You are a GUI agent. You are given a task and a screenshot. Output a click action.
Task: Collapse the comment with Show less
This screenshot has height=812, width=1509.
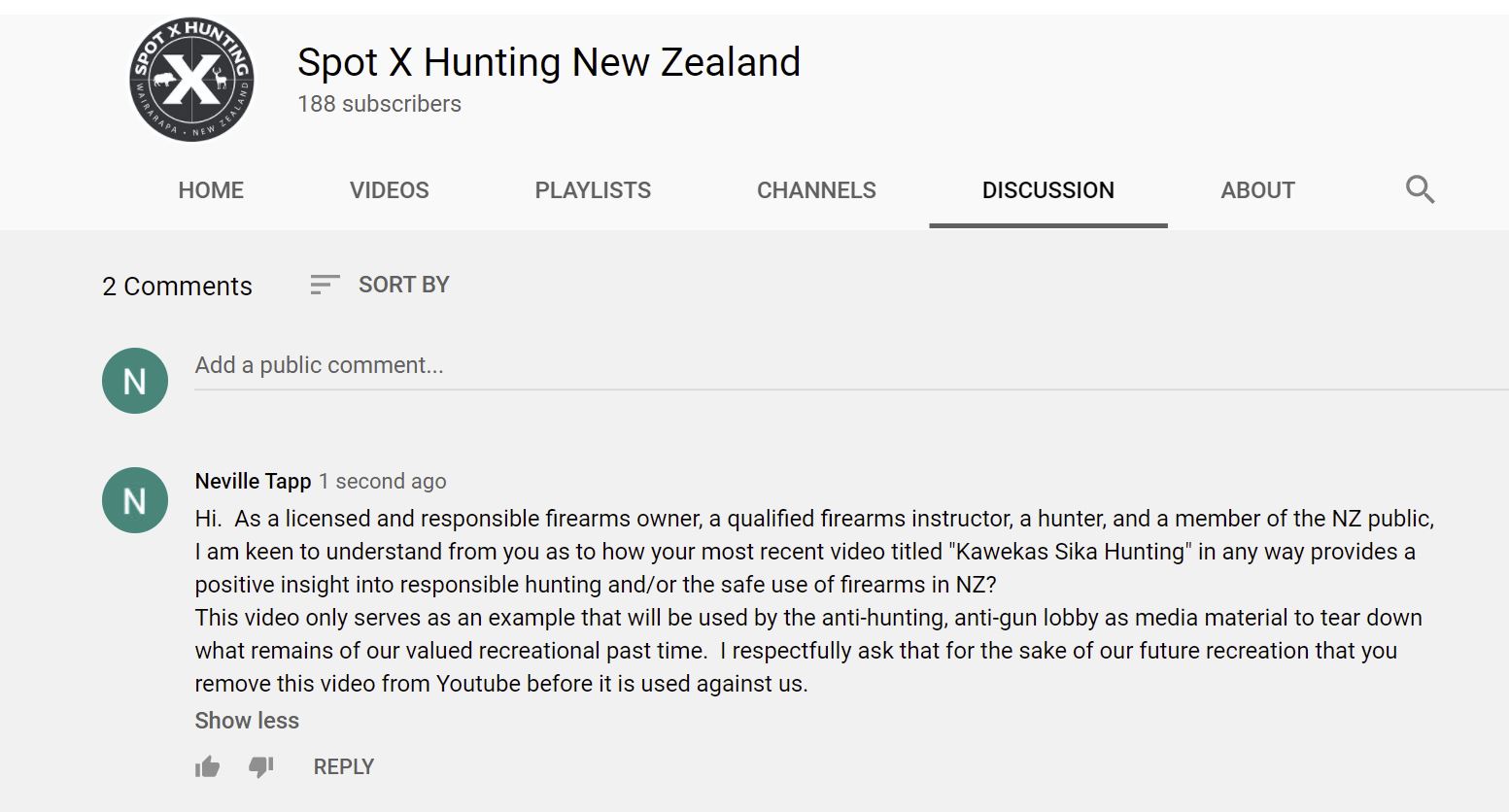click(x=247, y=721)
